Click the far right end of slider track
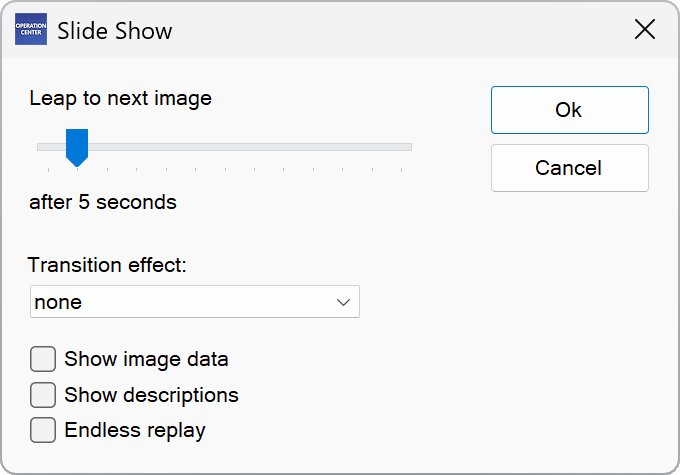 (408, 147)
